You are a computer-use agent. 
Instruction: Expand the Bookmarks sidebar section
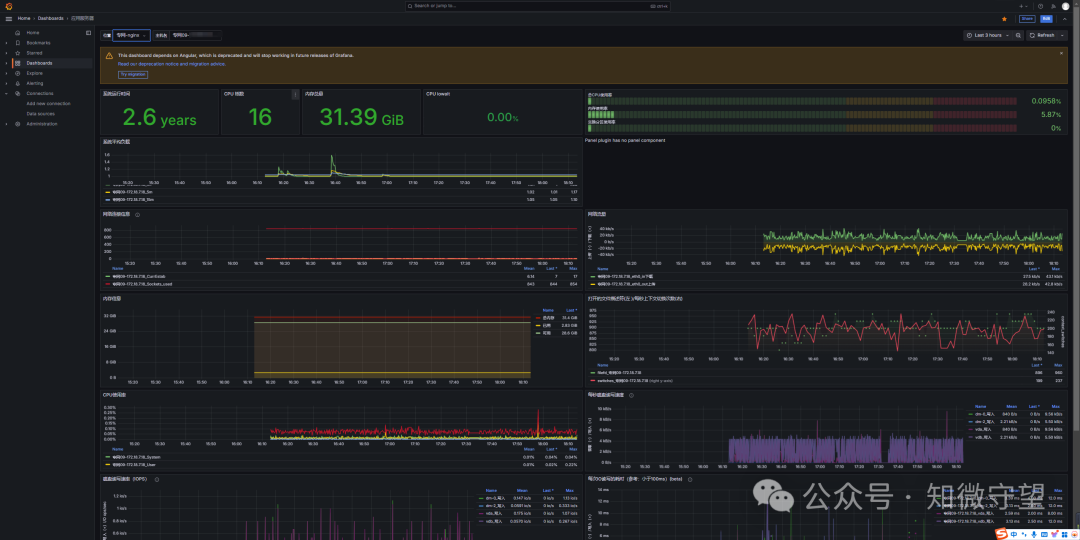7,43
